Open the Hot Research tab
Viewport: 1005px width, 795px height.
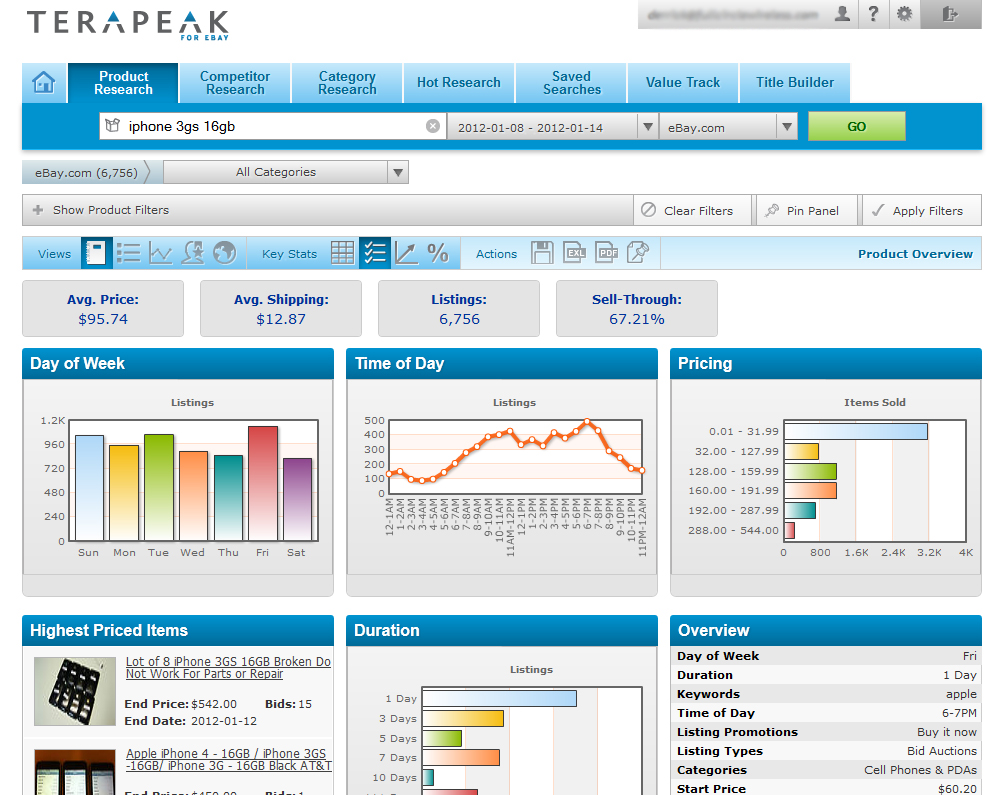click(x=458, y=83)
